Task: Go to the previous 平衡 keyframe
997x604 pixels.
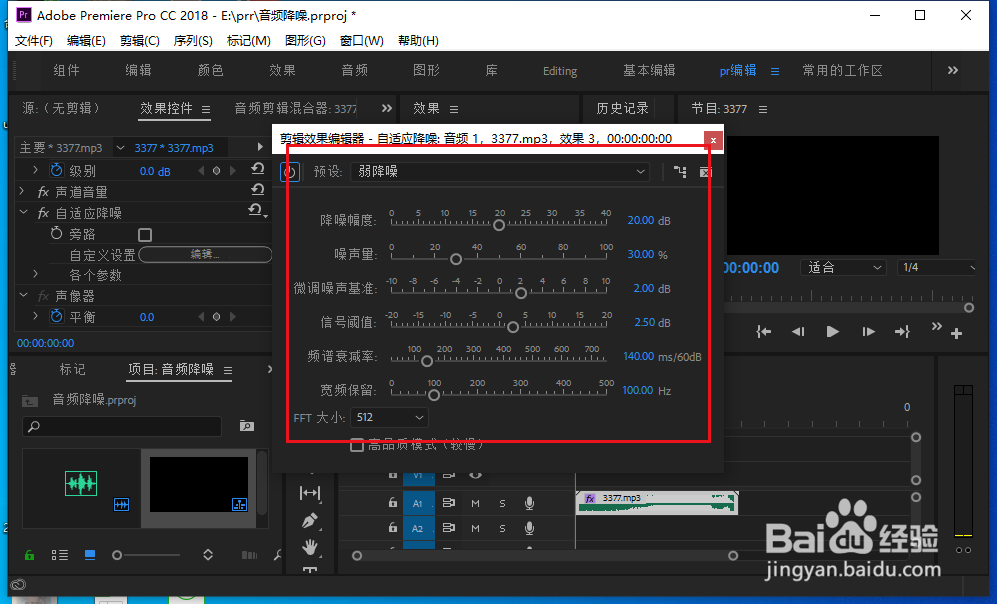Action: 202,317
